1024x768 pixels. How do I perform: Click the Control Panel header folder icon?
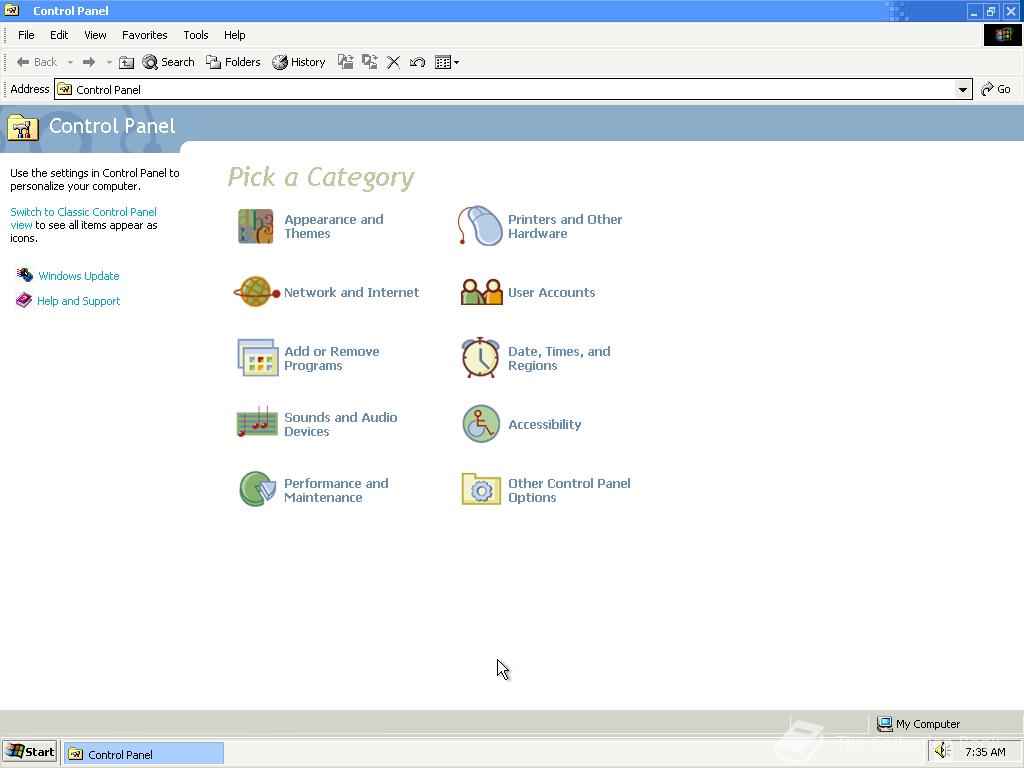point(23,127)
